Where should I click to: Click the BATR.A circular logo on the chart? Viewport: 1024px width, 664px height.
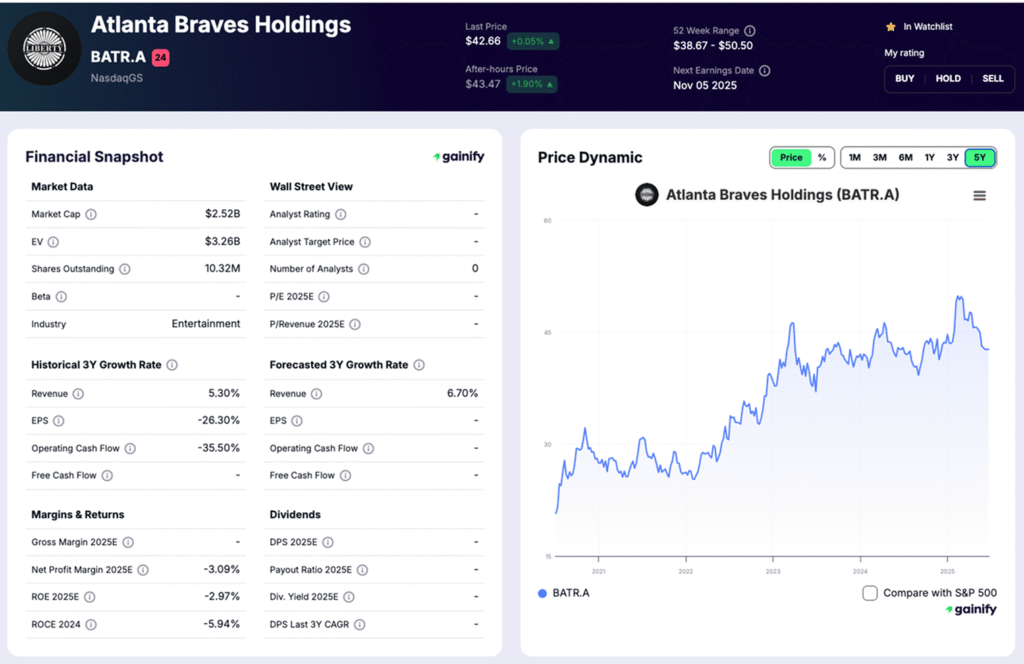[x=646, y=195]
